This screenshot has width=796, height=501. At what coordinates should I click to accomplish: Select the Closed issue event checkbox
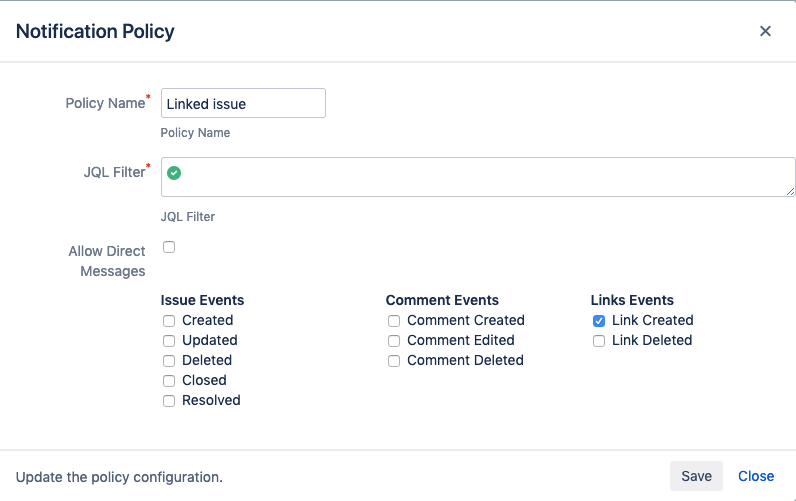(x=169, y=381)
